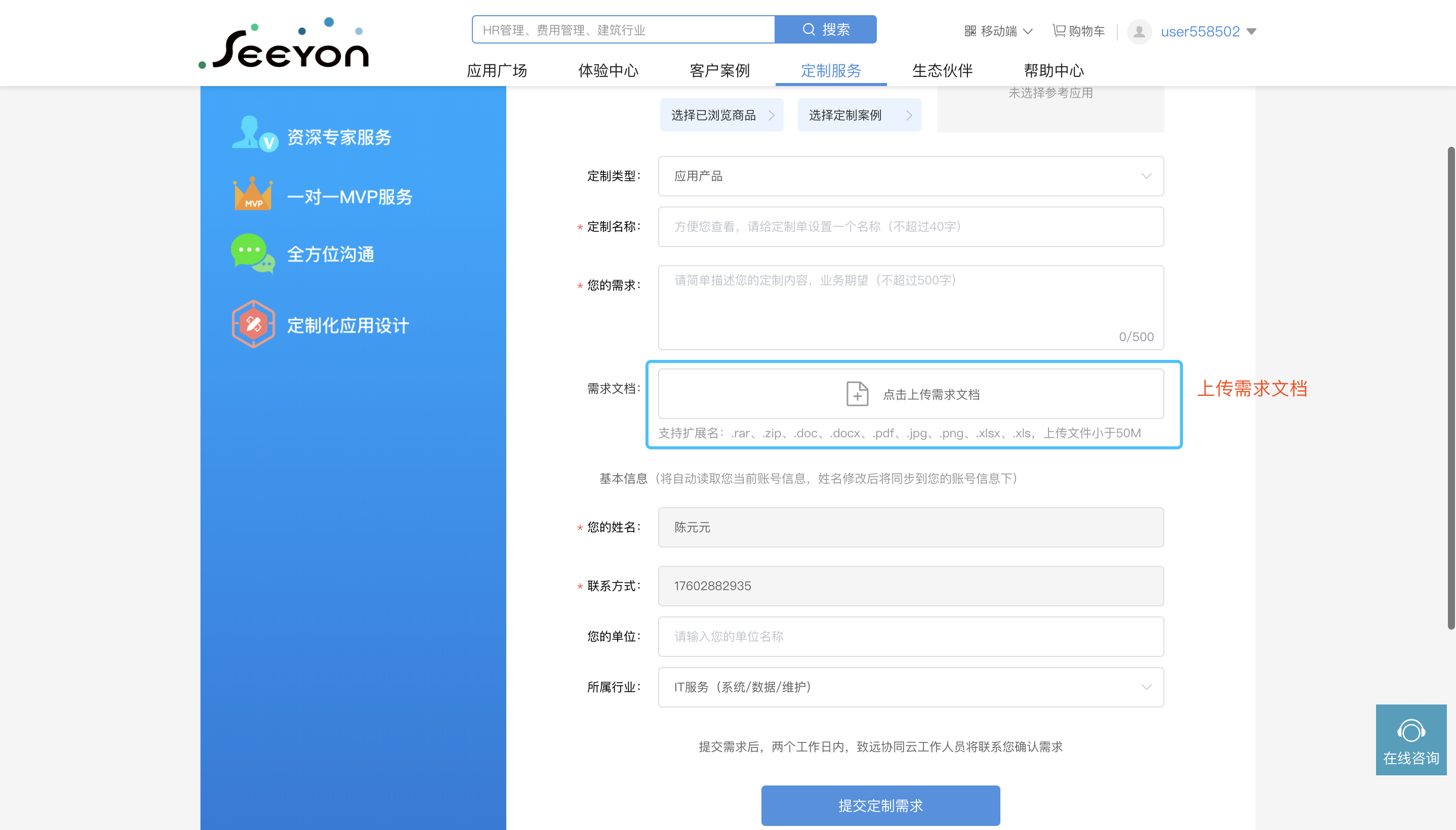
Task: Click the magnifier icon in search button
Action: click(808, 30)
